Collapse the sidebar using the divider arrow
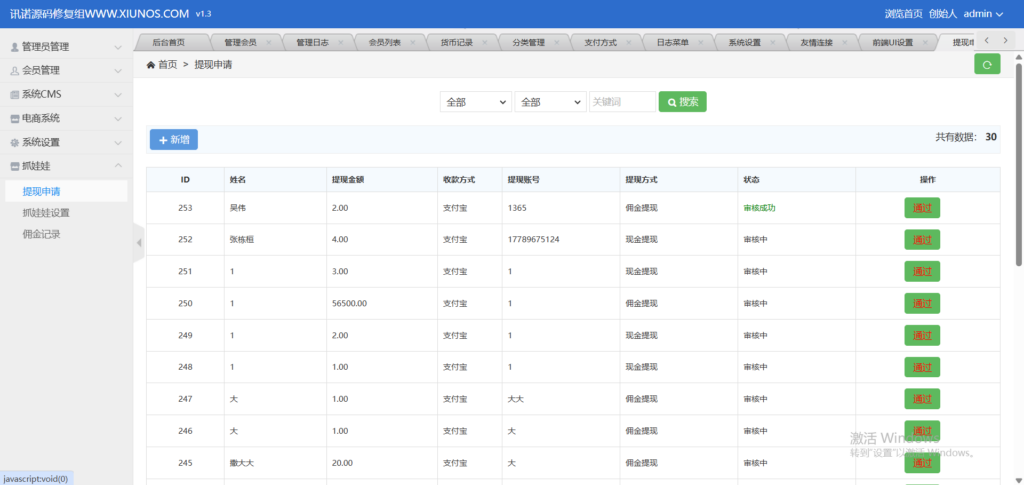 tap(139, 242)
